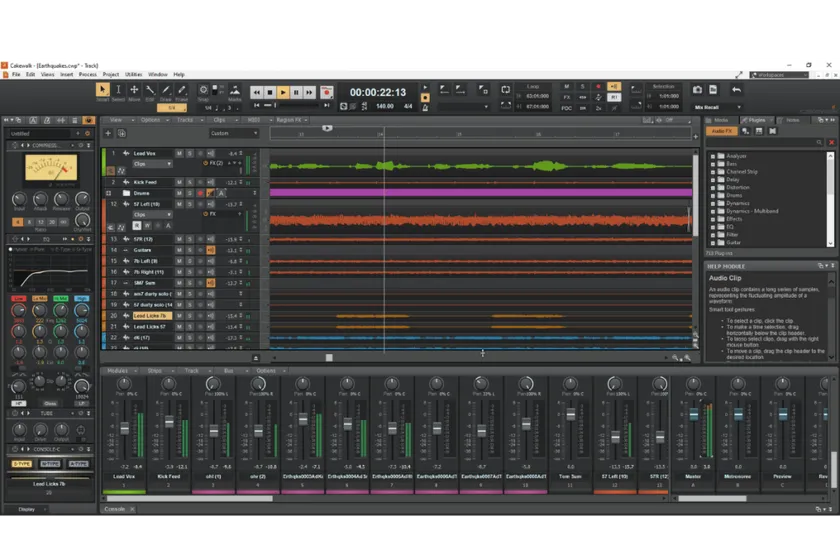Add a new track with plus button
This screenshot has height=560, width=840.
pos(108,133)
